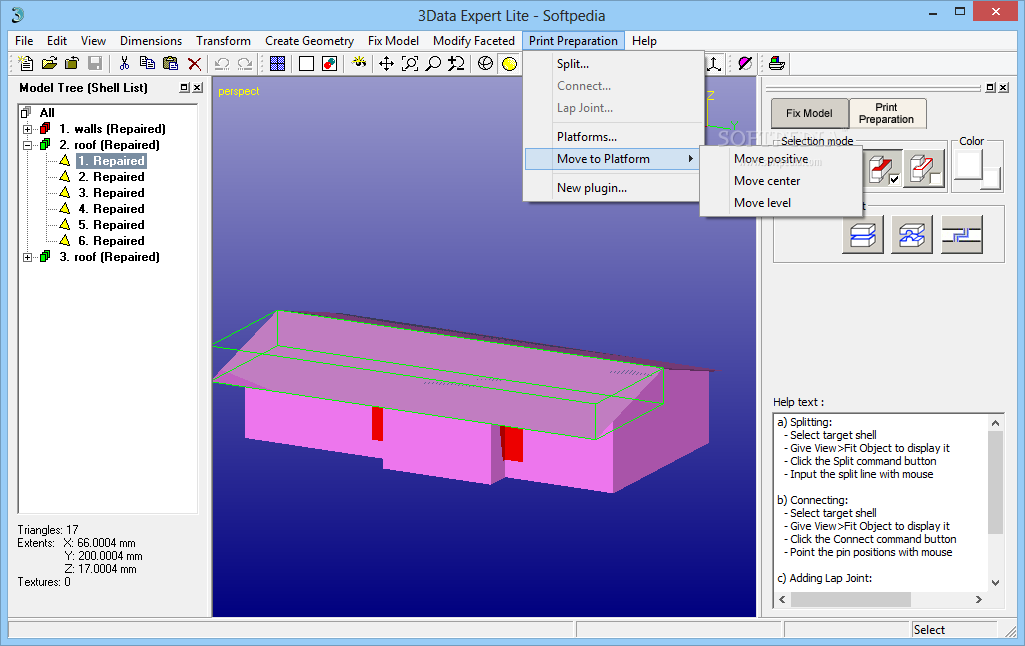Collapse the '2. roof (Repaired)' tree node
1025x646 pixels.
[27, 145]
